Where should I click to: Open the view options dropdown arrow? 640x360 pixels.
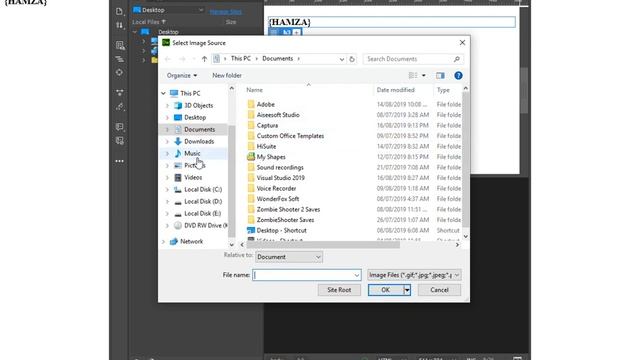tap(424, 76)
